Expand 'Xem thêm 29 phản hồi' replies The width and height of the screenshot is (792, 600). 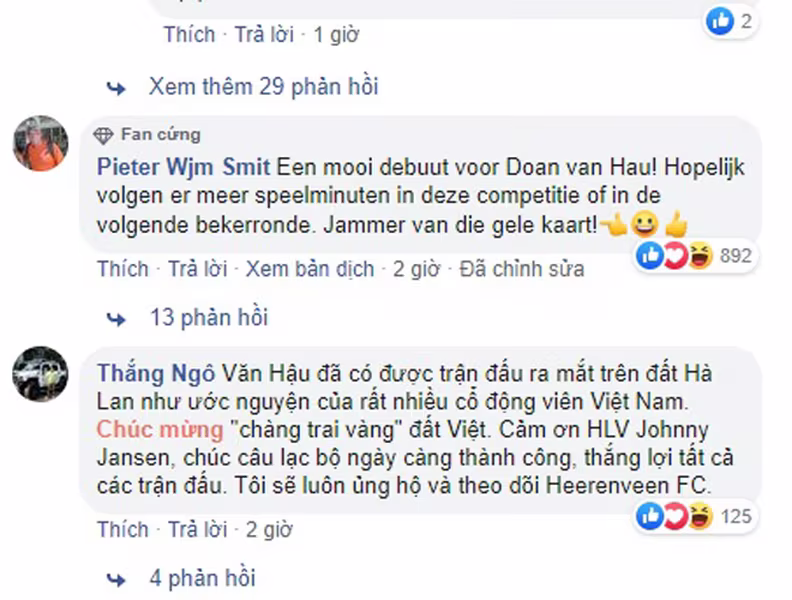tap(263, 87)
